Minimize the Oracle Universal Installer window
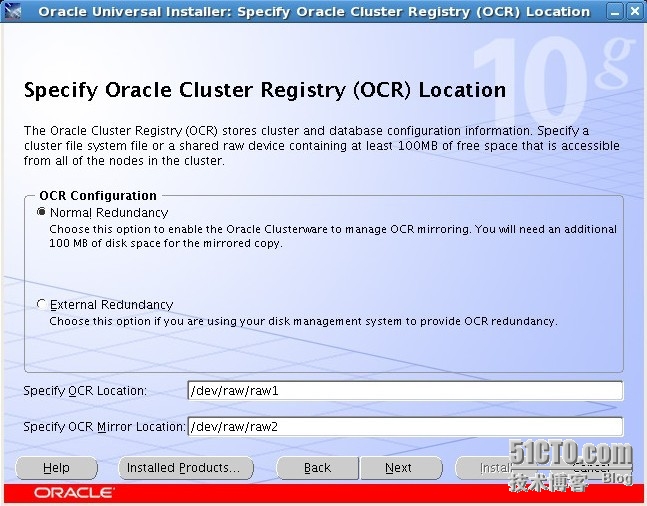647x506 pixels. [x=615, y=12]
